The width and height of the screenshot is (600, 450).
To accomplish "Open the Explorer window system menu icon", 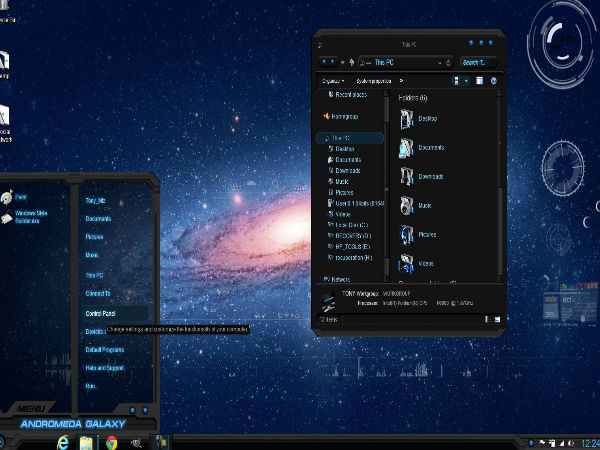I will point(320,45).
